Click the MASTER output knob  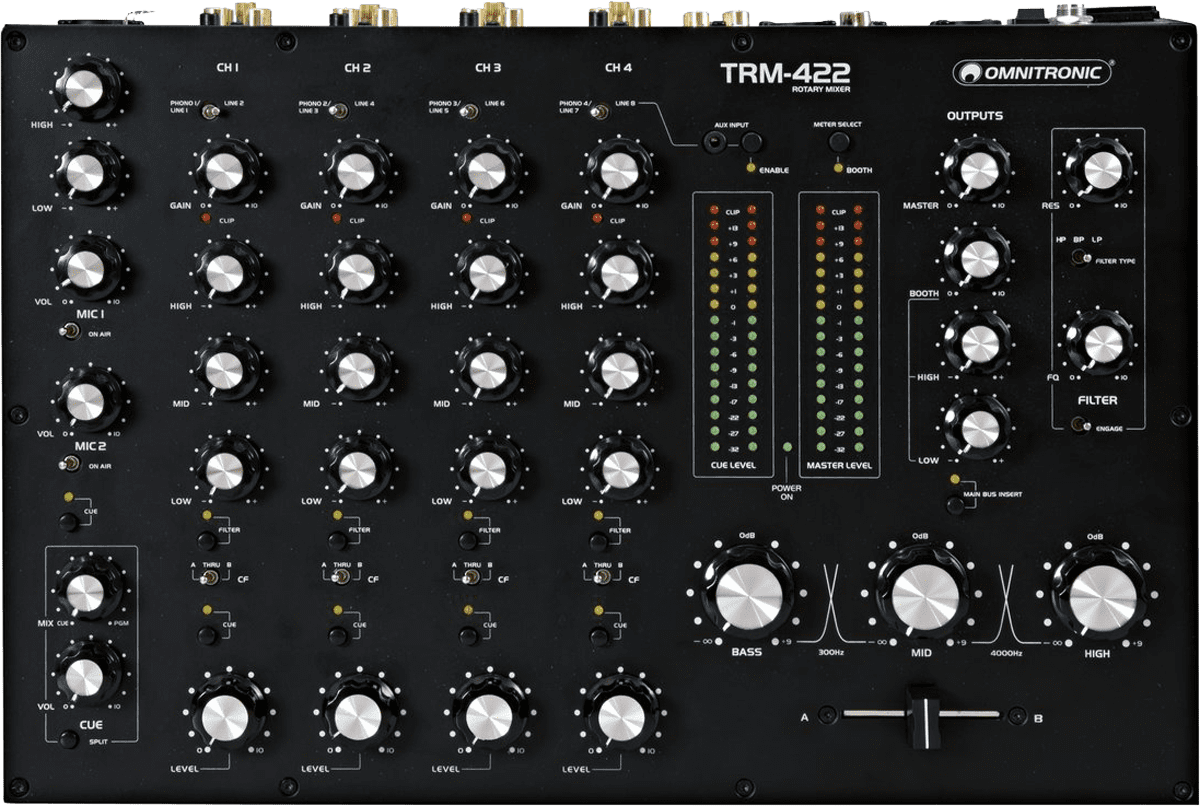(x=974, y=170)
